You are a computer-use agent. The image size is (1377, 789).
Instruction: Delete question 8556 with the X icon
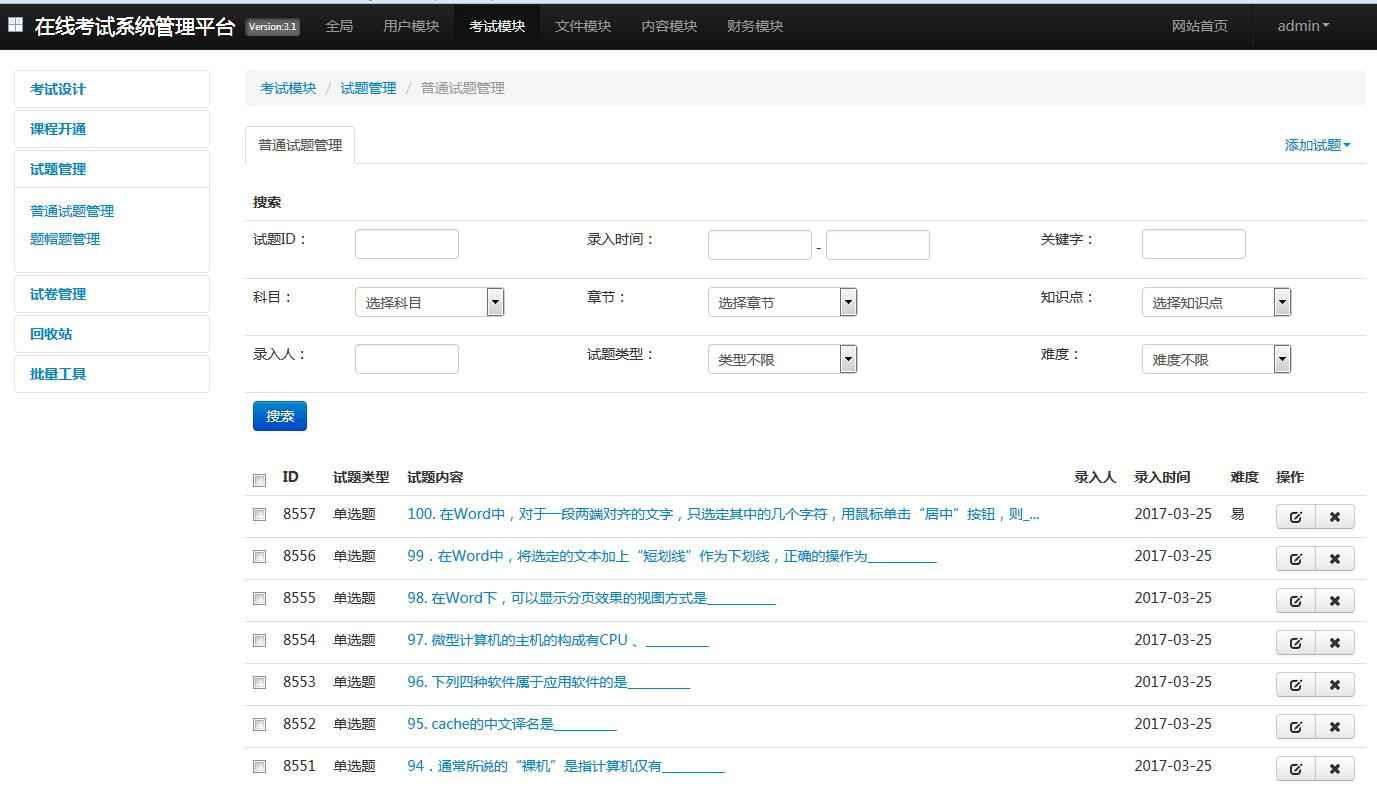(1334, 559)
